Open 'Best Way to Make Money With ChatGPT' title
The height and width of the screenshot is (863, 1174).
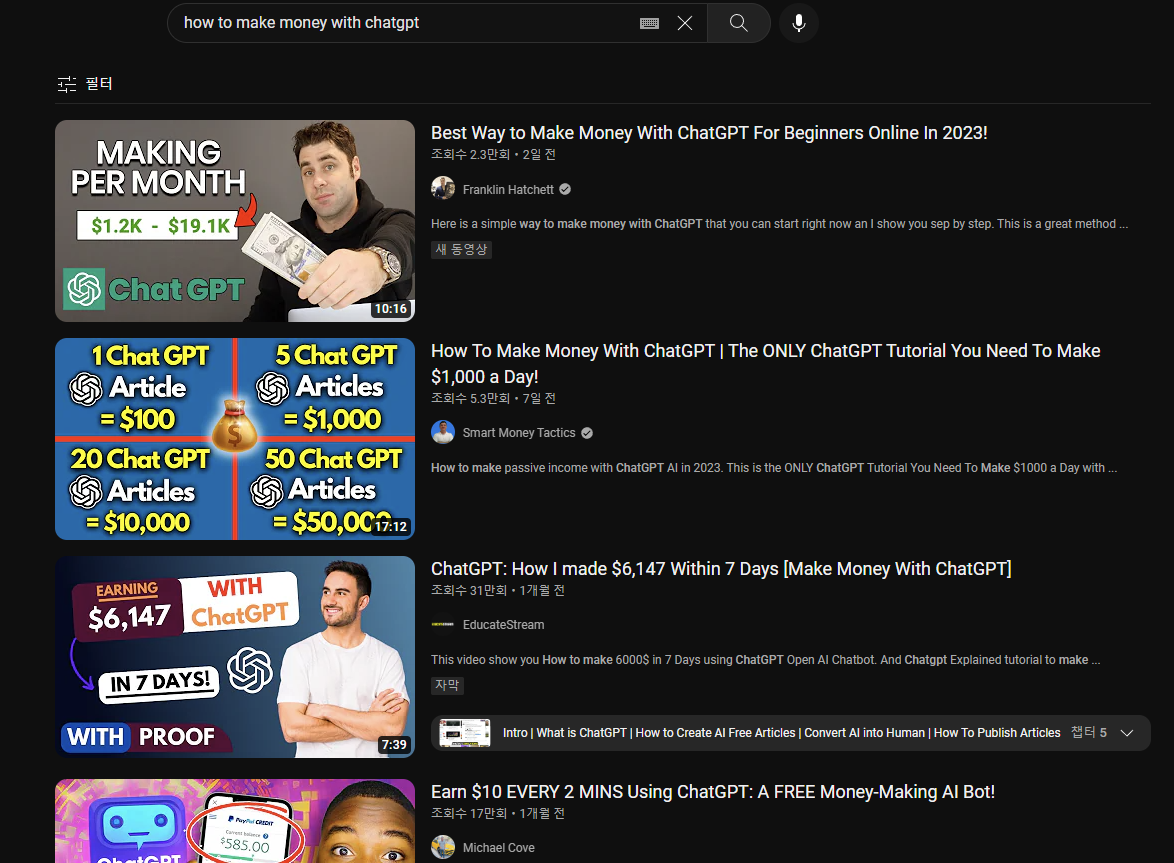[709, 132]
